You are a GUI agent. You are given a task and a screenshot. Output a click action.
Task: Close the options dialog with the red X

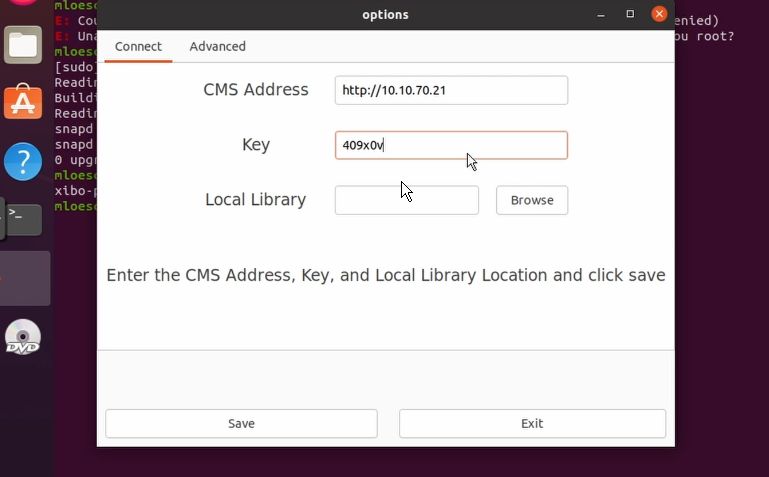click(x=659, y=14)
